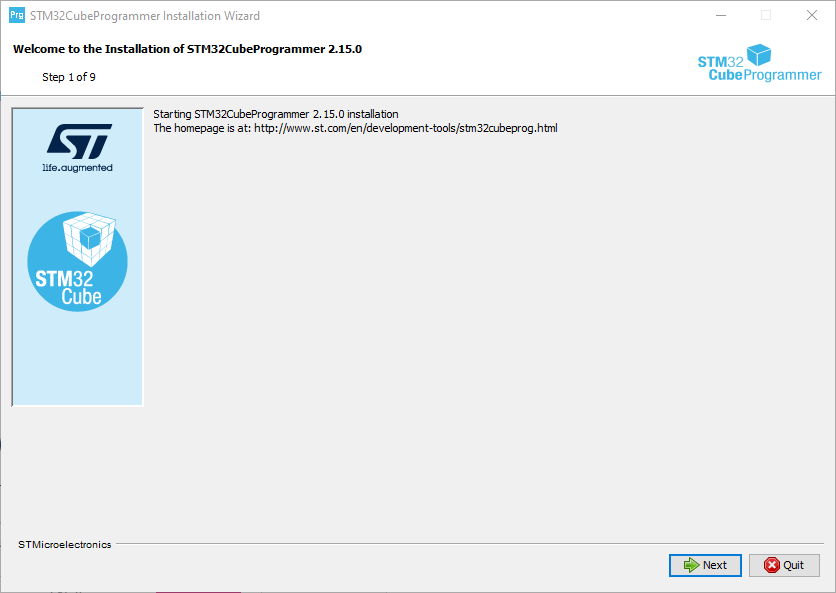Click the green arrow icon on Next
This screenshot has height=593, width=836.
pyautogui.click(x=691, y=565)
